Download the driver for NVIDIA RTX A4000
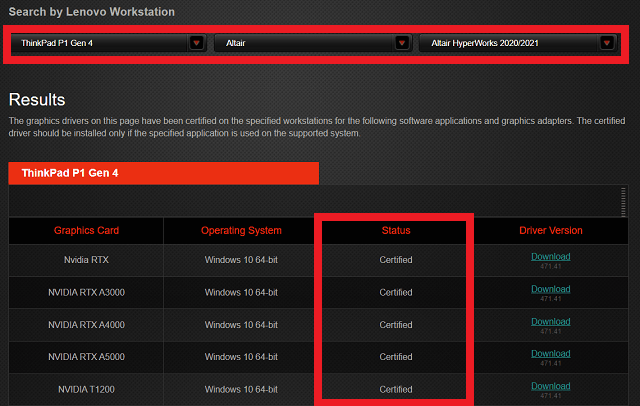The width and height of the screenshot is (640, 406). pos(550,321)
